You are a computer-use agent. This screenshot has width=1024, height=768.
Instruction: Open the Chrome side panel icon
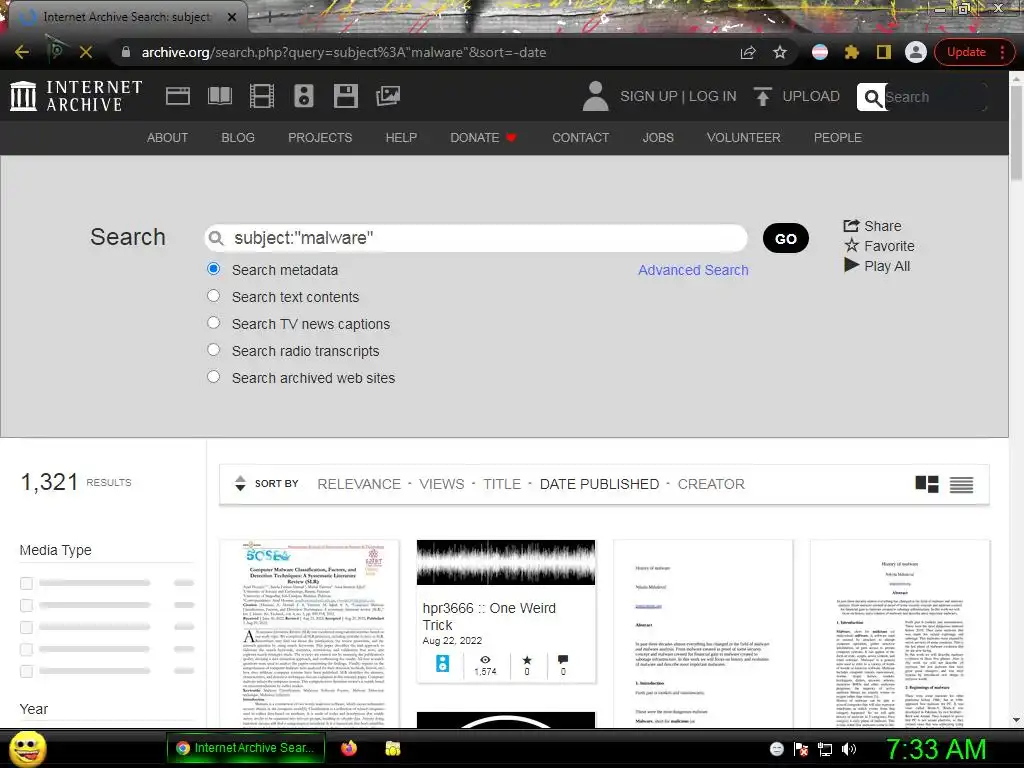(884, 52)
